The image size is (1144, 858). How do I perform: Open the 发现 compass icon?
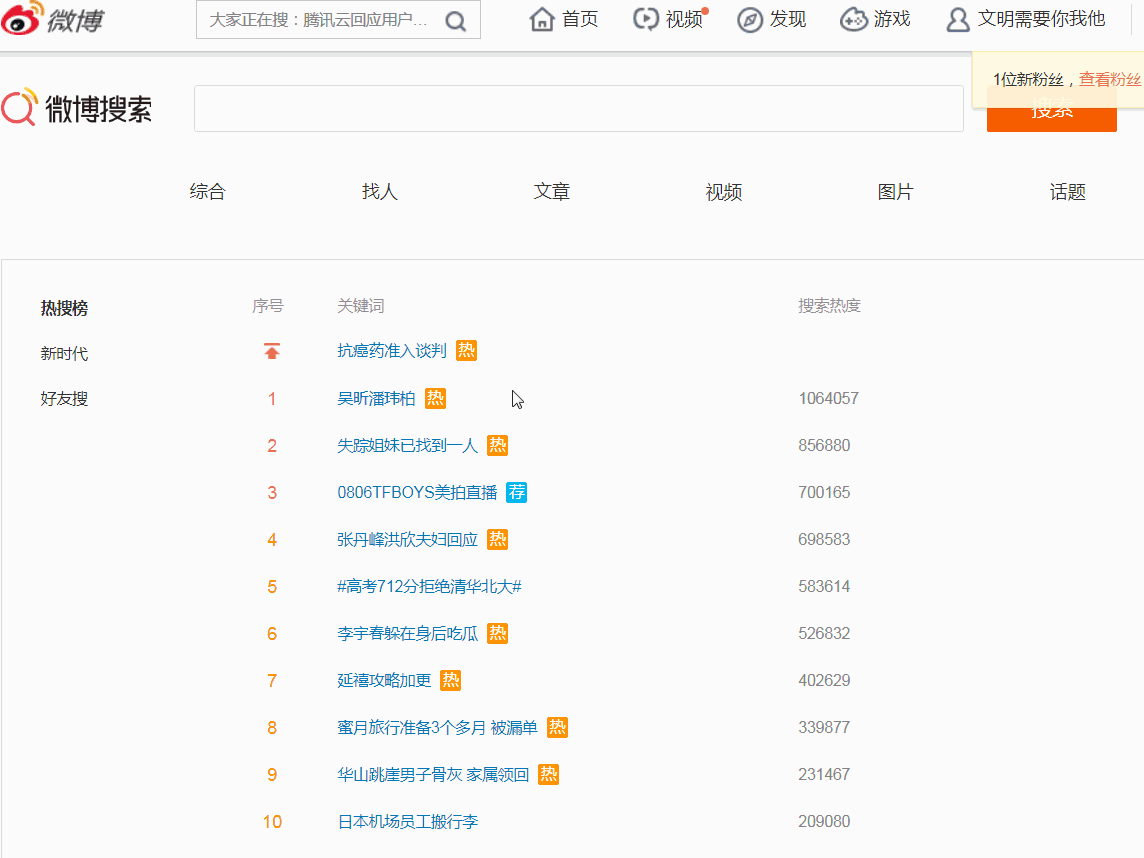click(750, 20)
